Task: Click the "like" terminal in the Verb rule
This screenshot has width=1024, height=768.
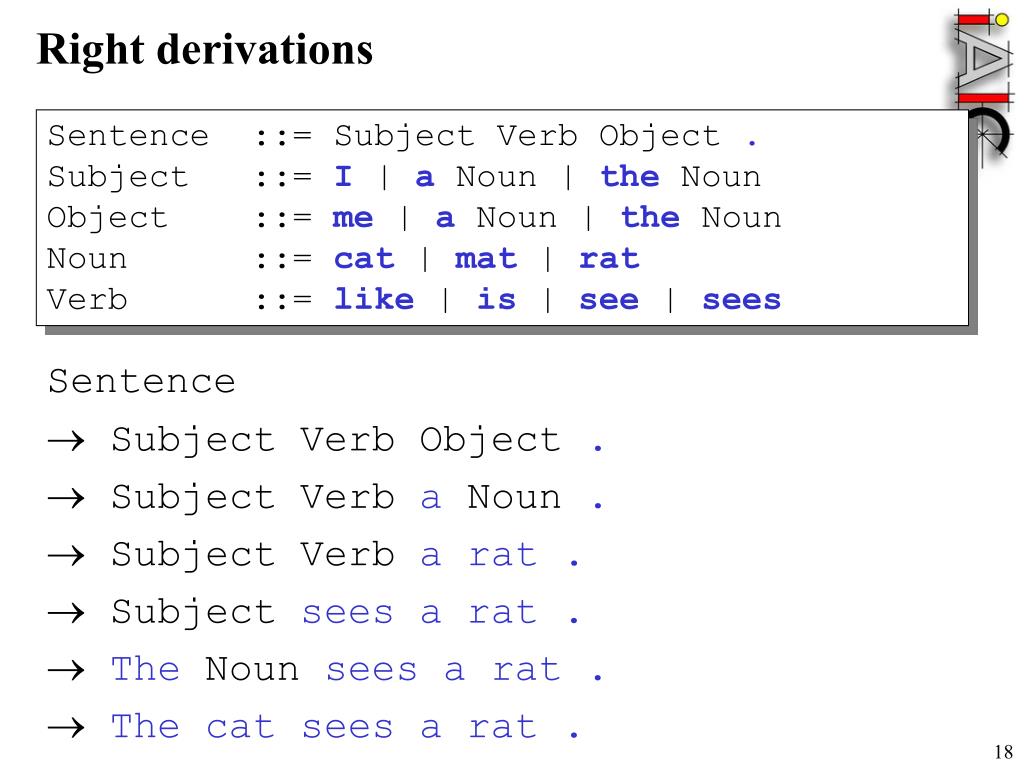Action: pos(374,299)
